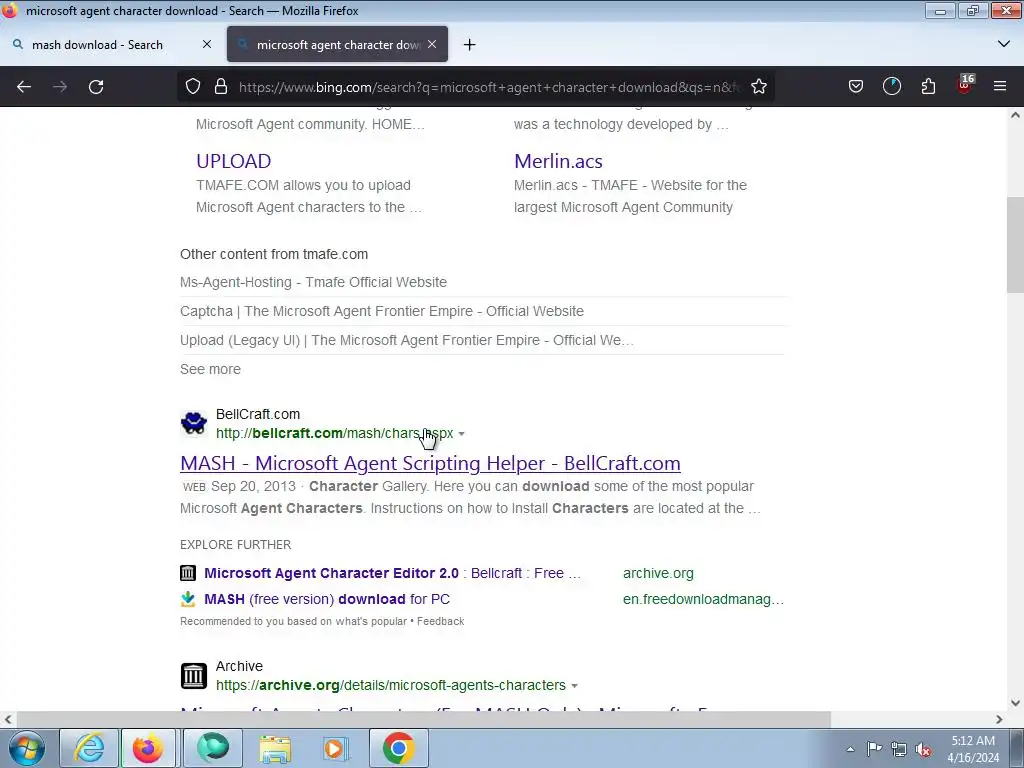Open the clock showing 5:12 AM
The image size is (1024, 768).
[x=973, y=749]
